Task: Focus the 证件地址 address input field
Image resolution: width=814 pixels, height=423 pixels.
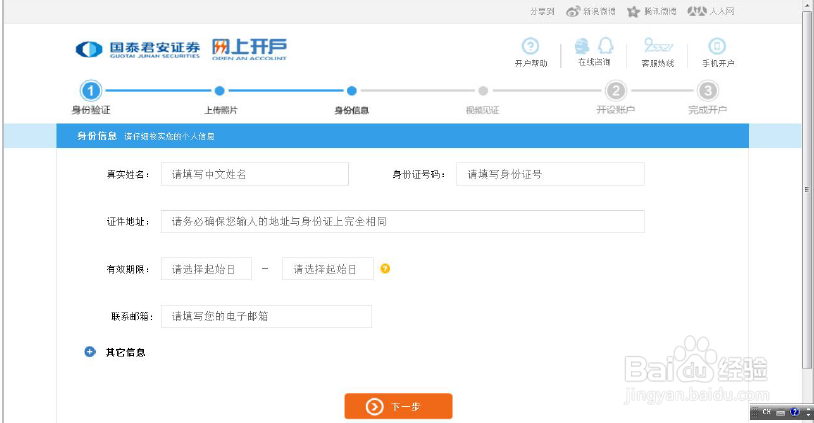Action: pyautogui.click(x=403, y=222)
